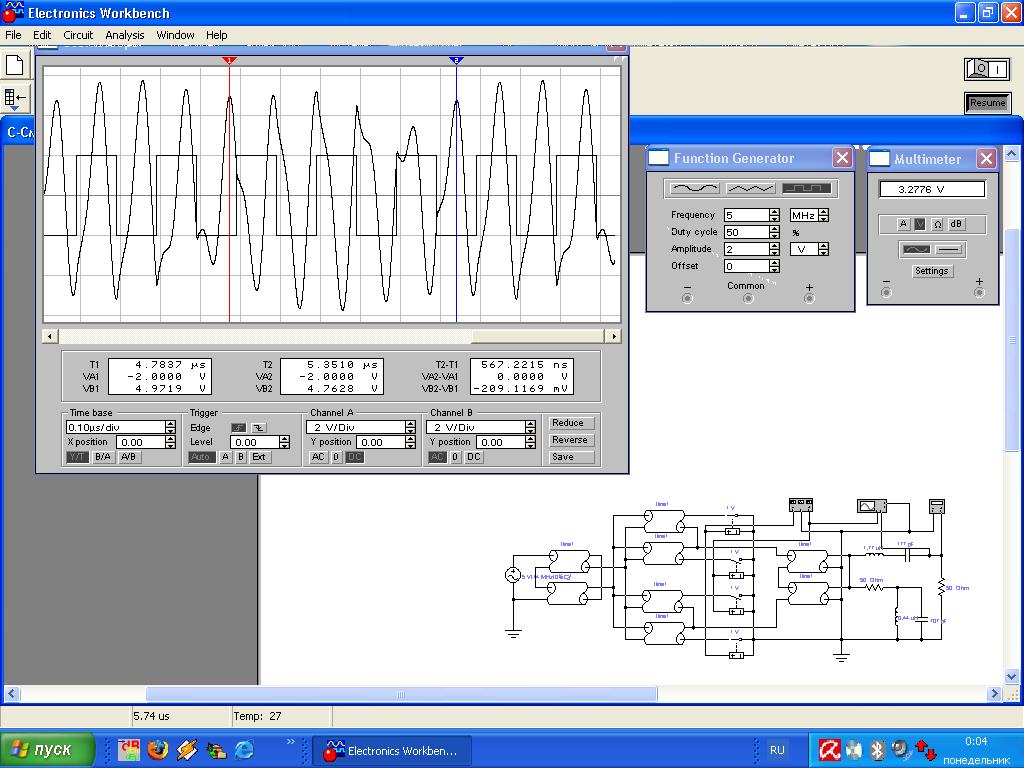Screen dimensions: 1024x768
Task: Click the blue cursor 2 marker
Action: [x=456, y=60]
